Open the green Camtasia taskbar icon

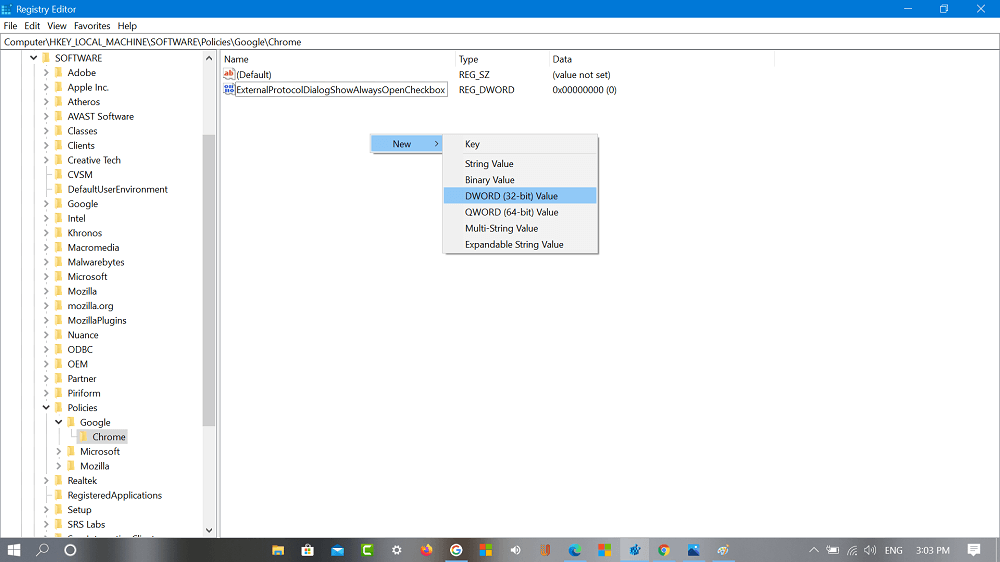click(367, 550)
